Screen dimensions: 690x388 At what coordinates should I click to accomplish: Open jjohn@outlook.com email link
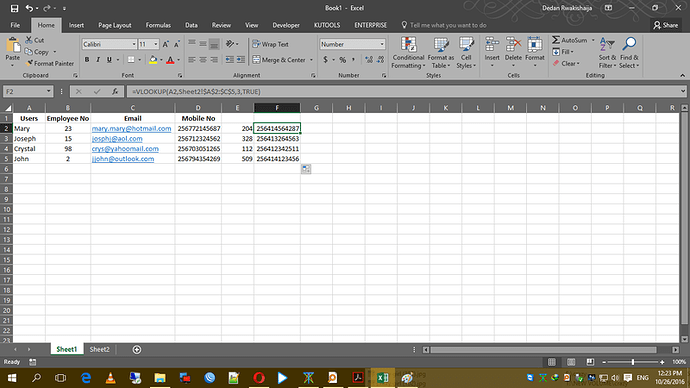[x=123, y=159]
